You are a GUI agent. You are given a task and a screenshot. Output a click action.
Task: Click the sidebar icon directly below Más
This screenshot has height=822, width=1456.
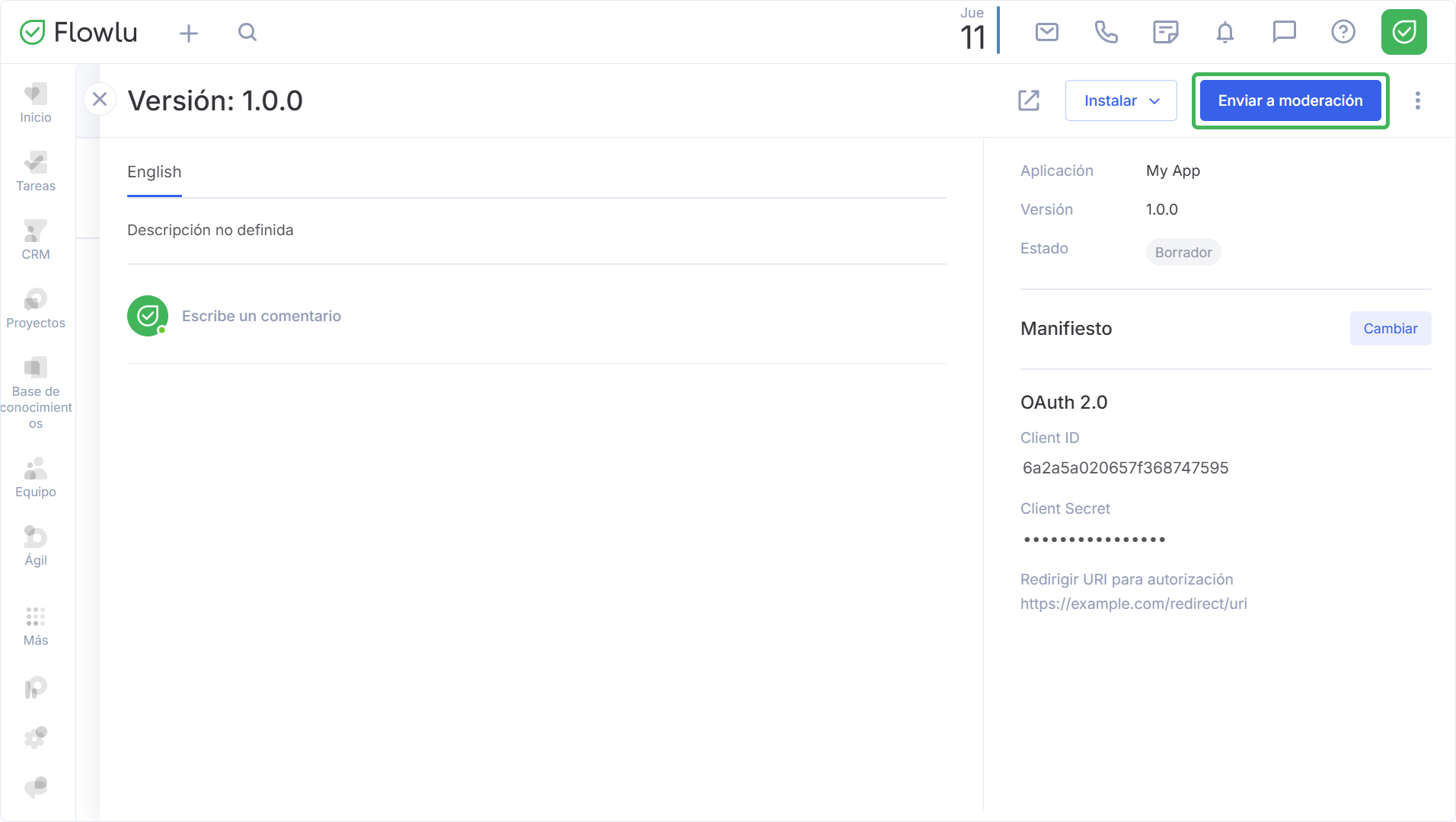[x=36, y=688]
